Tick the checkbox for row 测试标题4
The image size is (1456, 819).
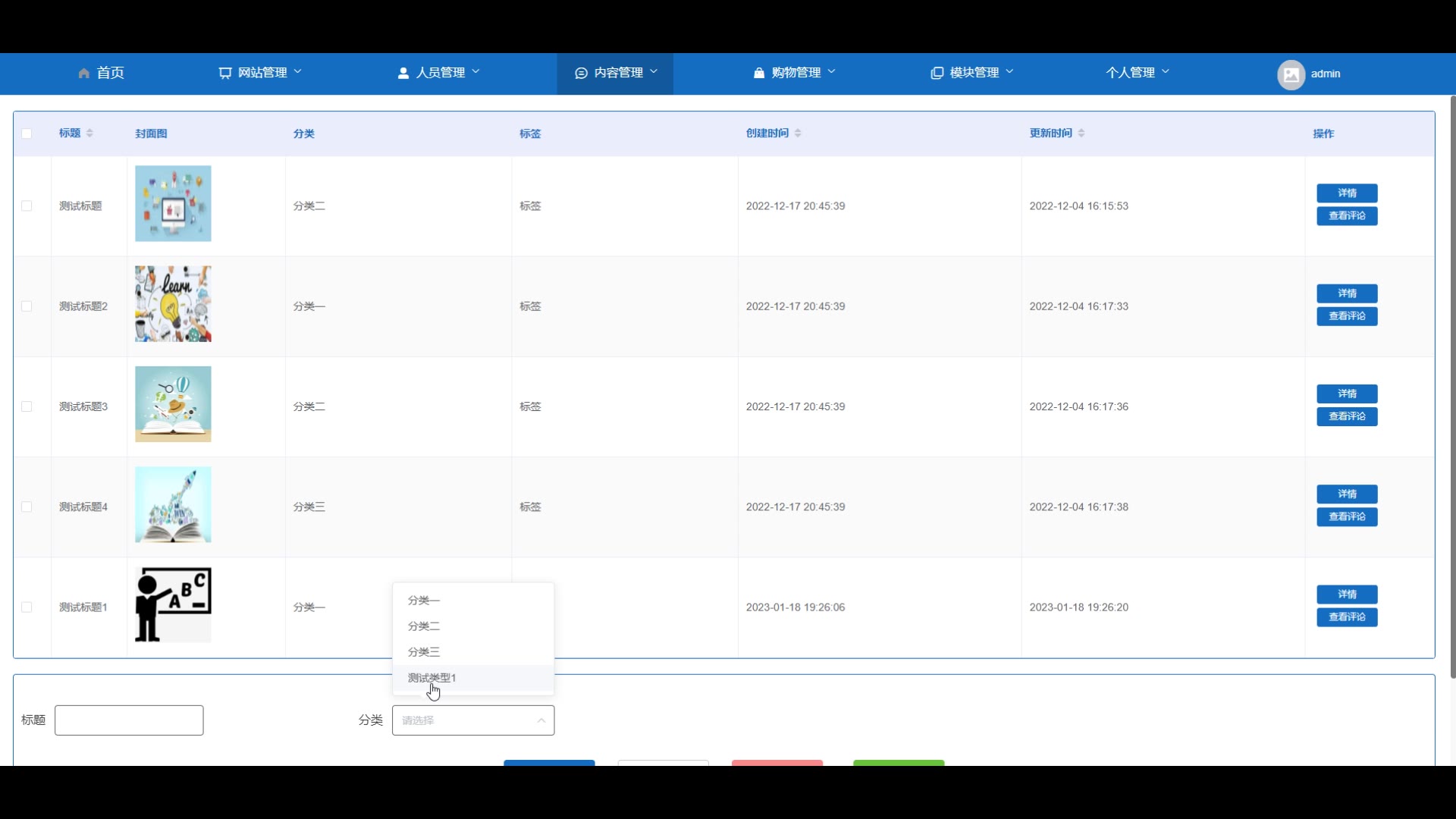coord(27,507)
